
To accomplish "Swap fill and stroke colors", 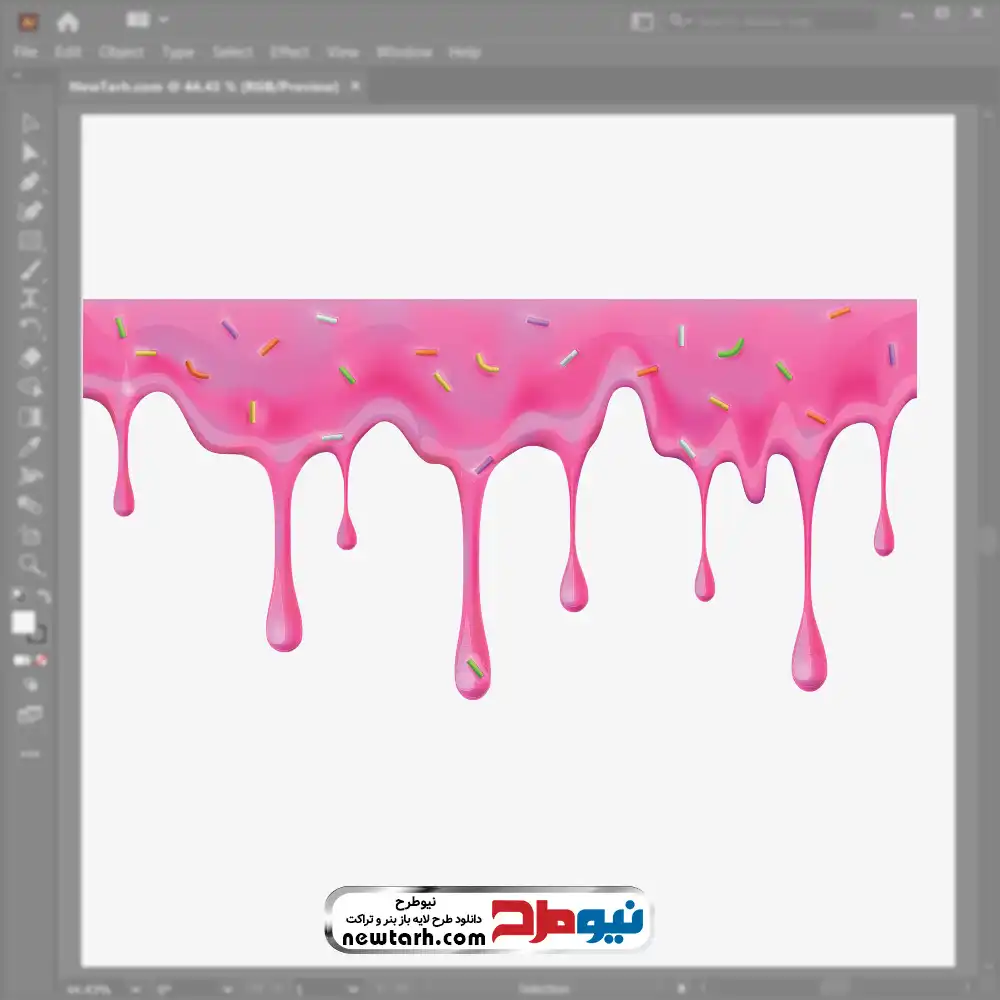I will point(43,597).
